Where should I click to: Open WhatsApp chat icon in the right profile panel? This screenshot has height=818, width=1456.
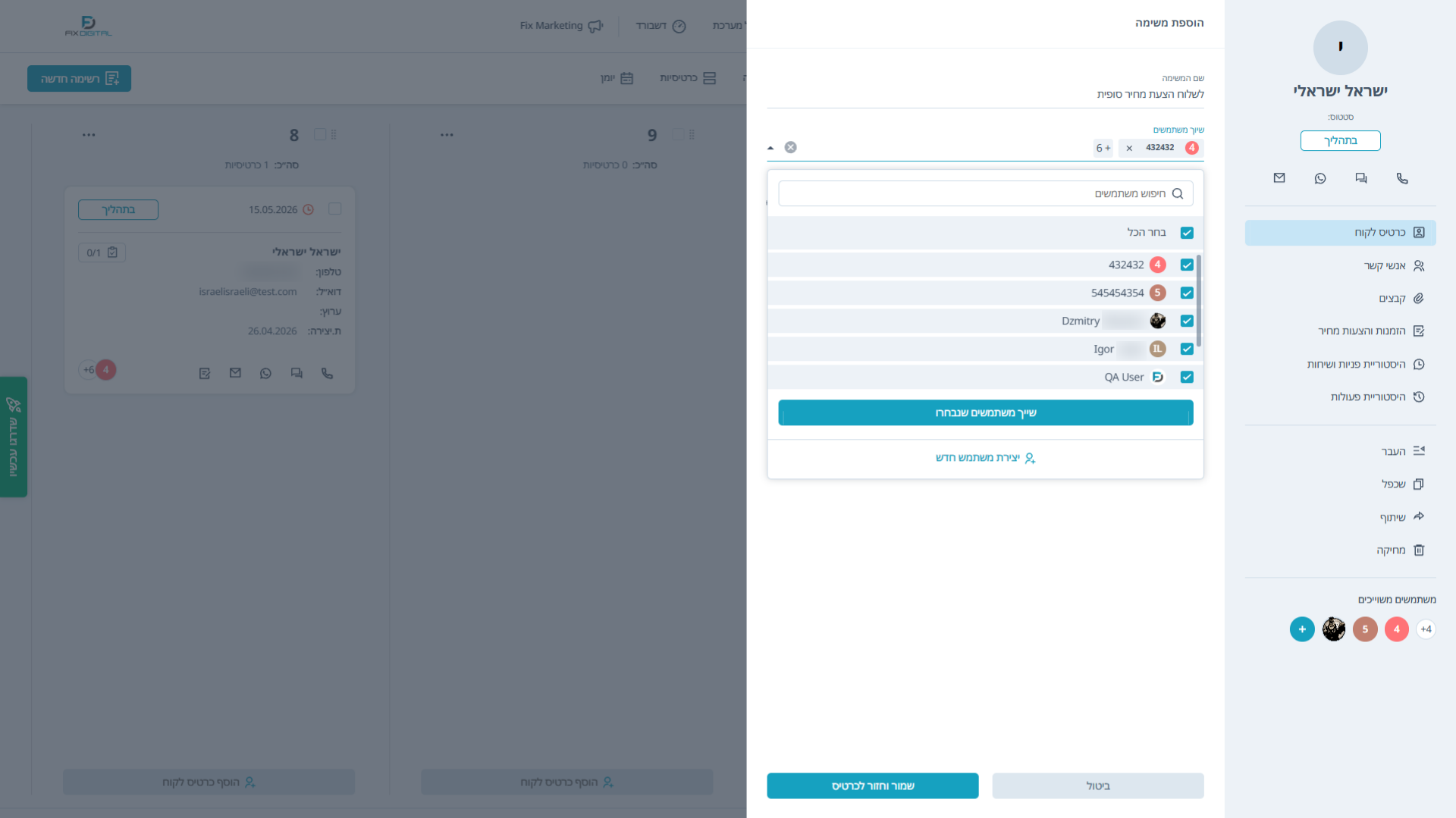tap(1320, 178)
